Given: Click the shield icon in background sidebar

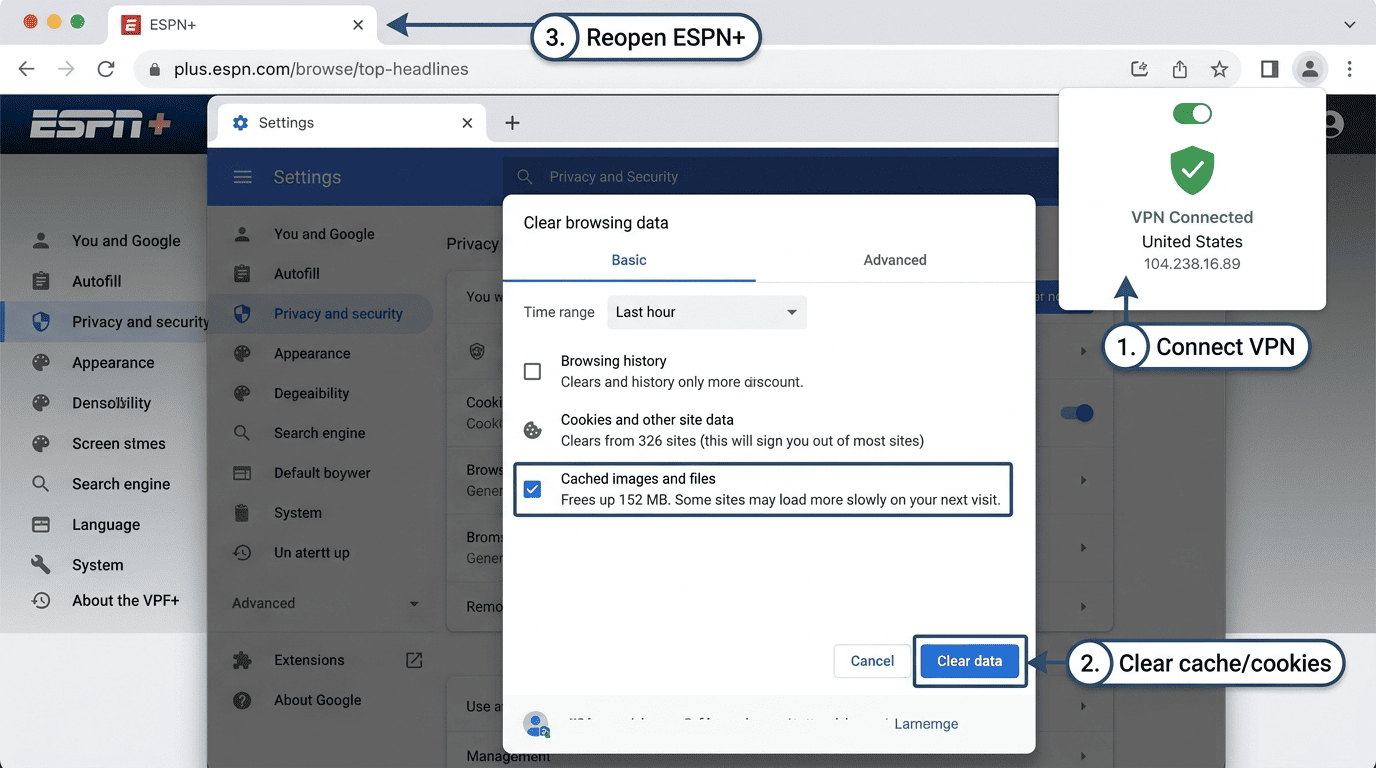Looking at the screenshot, I should click(41, 322).
